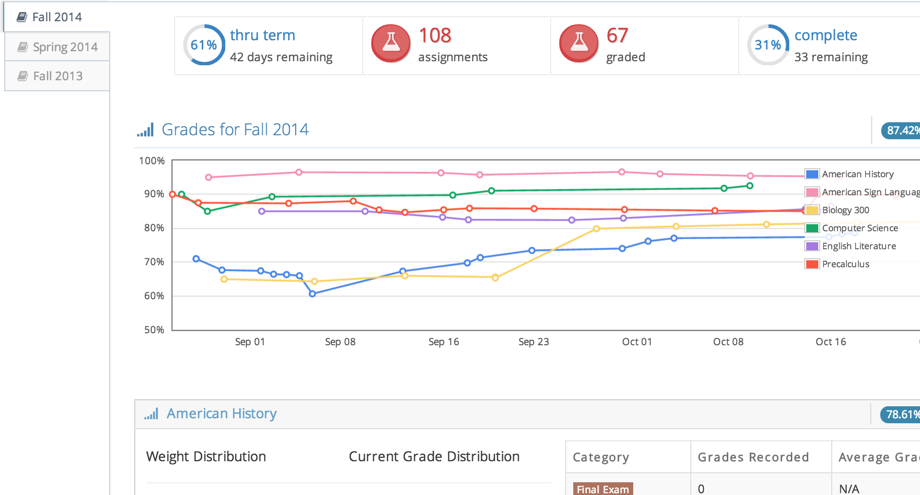920x495 pixels.
Task: Click the bar chart icon beside American History heading
Action: (151, 414)
